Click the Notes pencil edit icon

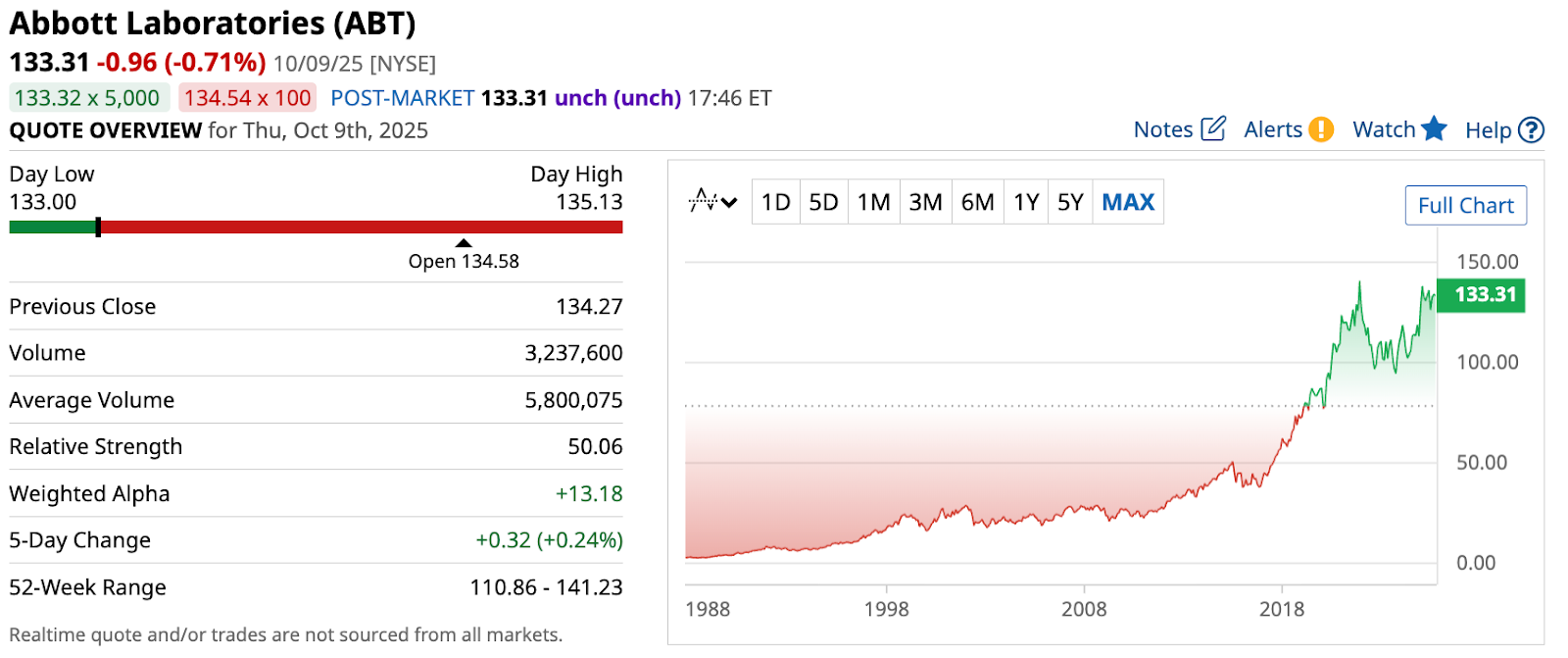1213,128
